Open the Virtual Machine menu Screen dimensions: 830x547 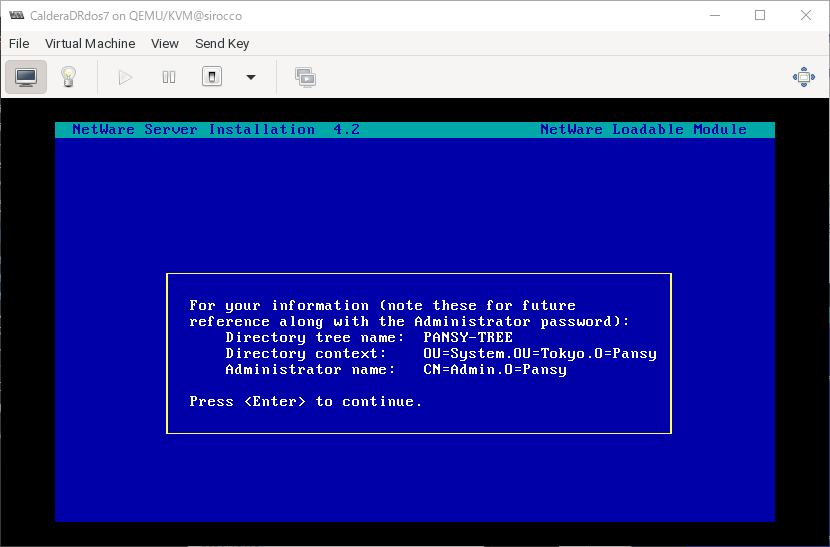click(x=90, y=43)
